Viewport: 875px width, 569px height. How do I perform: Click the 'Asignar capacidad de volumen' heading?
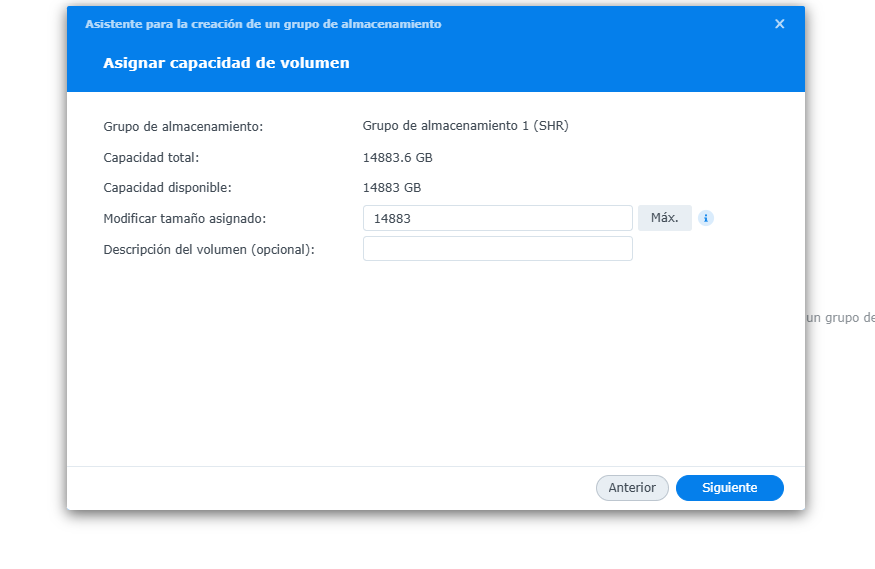click(x=226, y=63)
